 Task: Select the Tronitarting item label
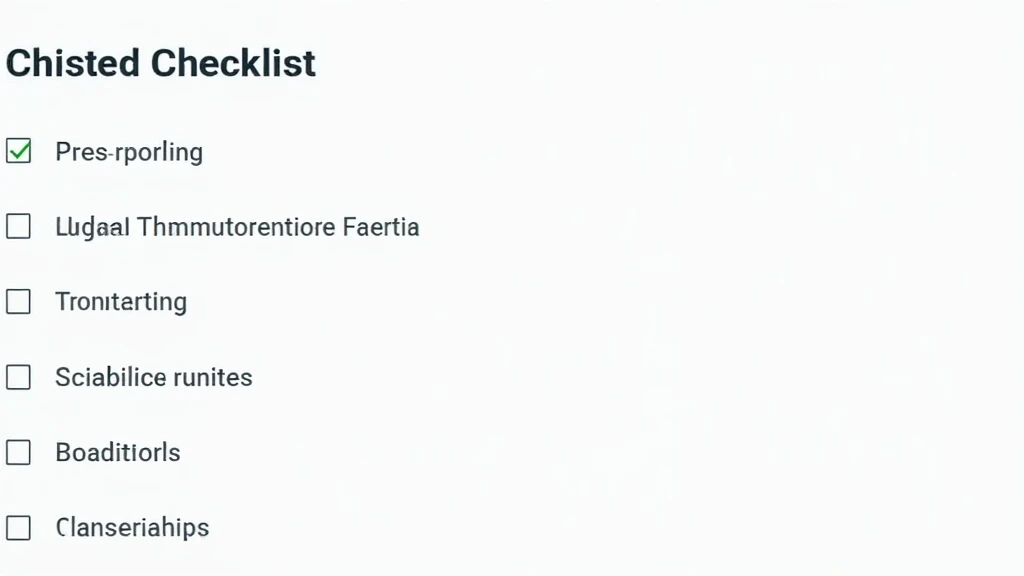tap(121, 302)
